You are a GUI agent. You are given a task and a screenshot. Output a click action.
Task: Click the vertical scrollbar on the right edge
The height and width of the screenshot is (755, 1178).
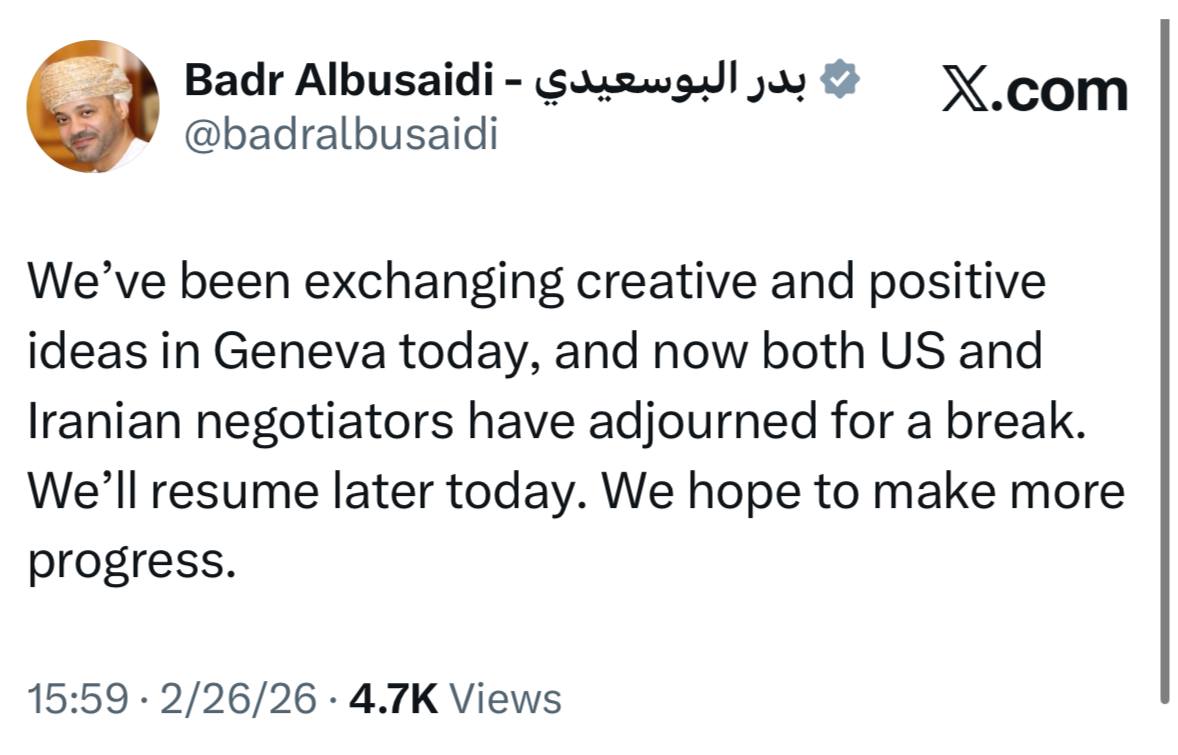click(x=1164, y=360)
